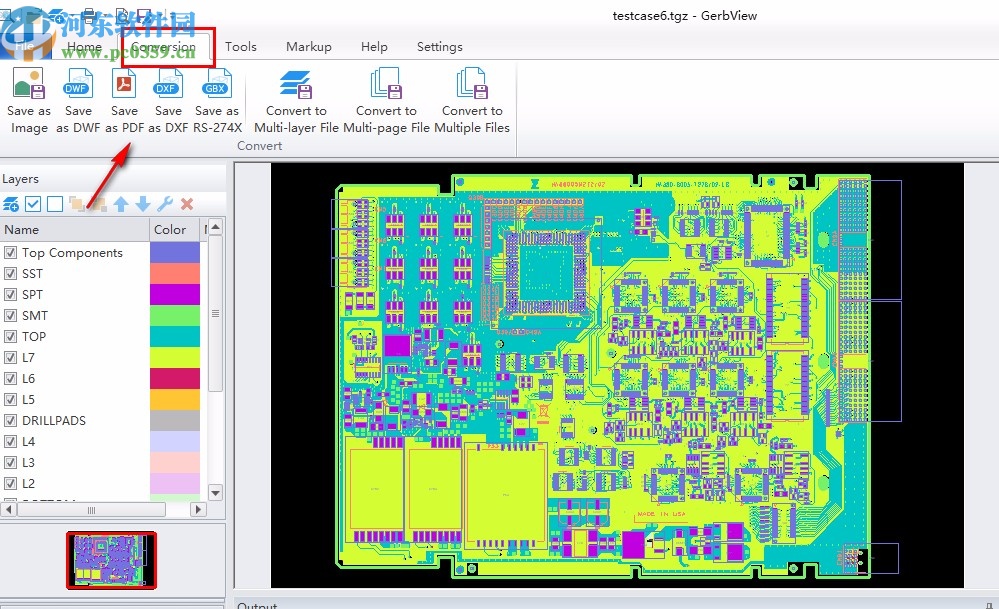Open the Tools ribbon tab
Viewport: 999px width, 609px height.
[x=240, y=47]
